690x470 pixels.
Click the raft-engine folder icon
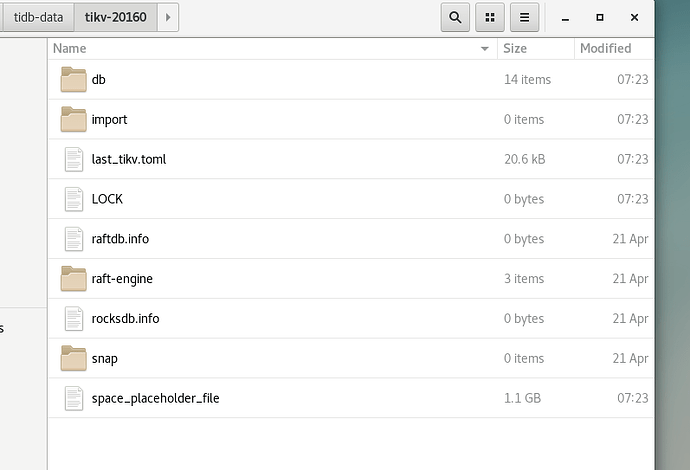[73, 279]
